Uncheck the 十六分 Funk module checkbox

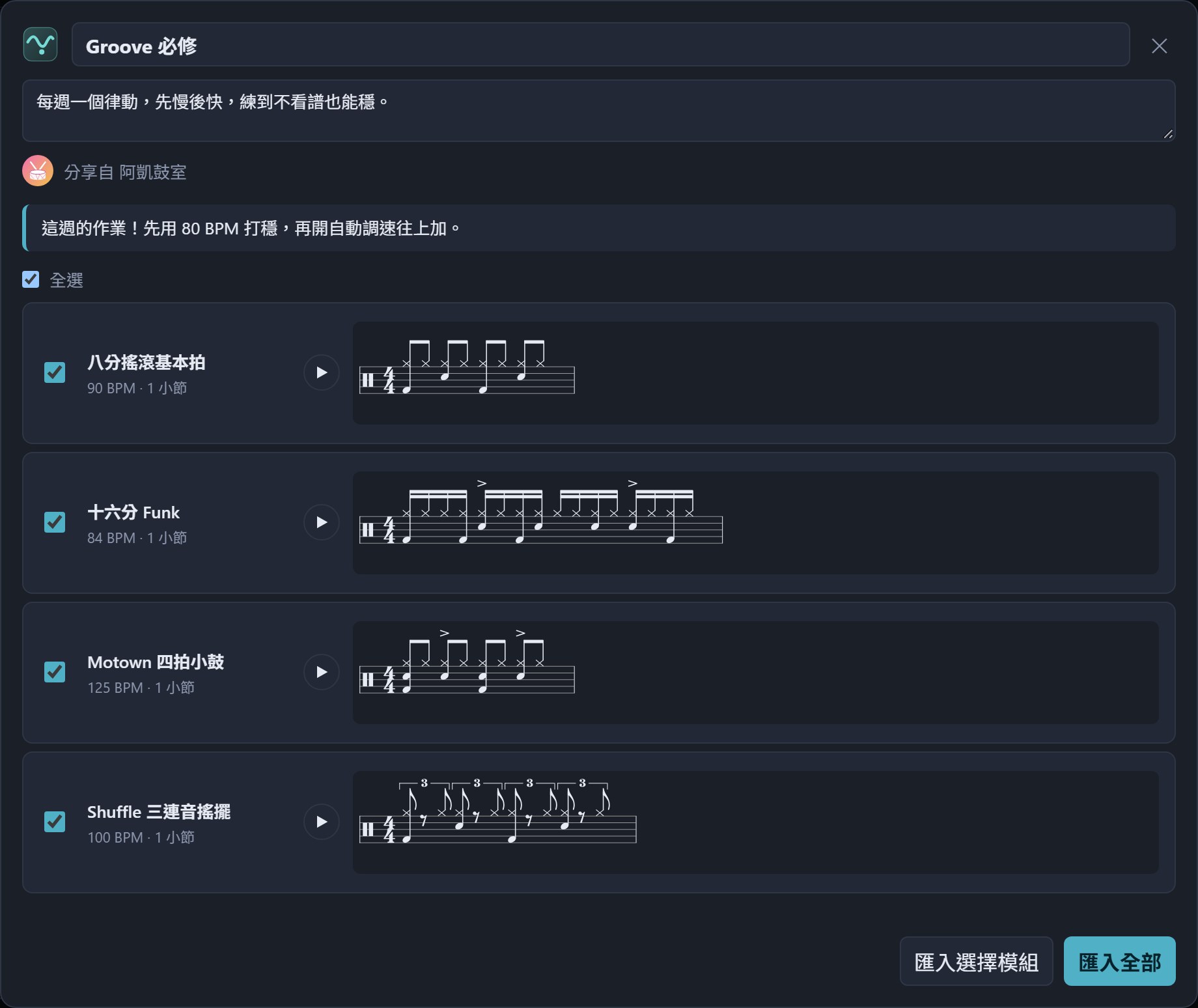click(x=55, y=522)
